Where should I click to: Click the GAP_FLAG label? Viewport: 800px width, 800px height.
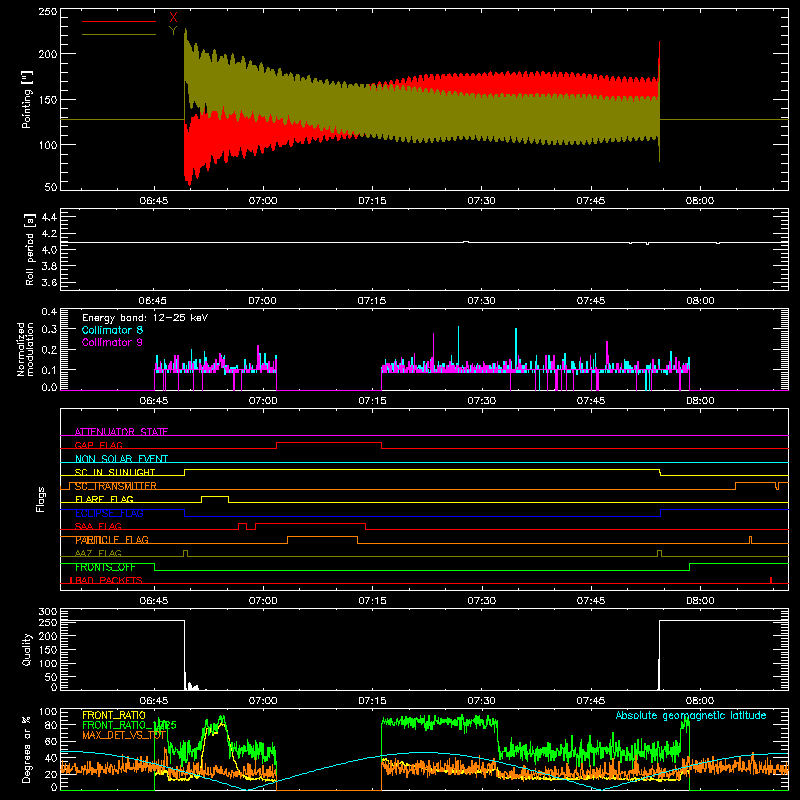coord(99,445)
